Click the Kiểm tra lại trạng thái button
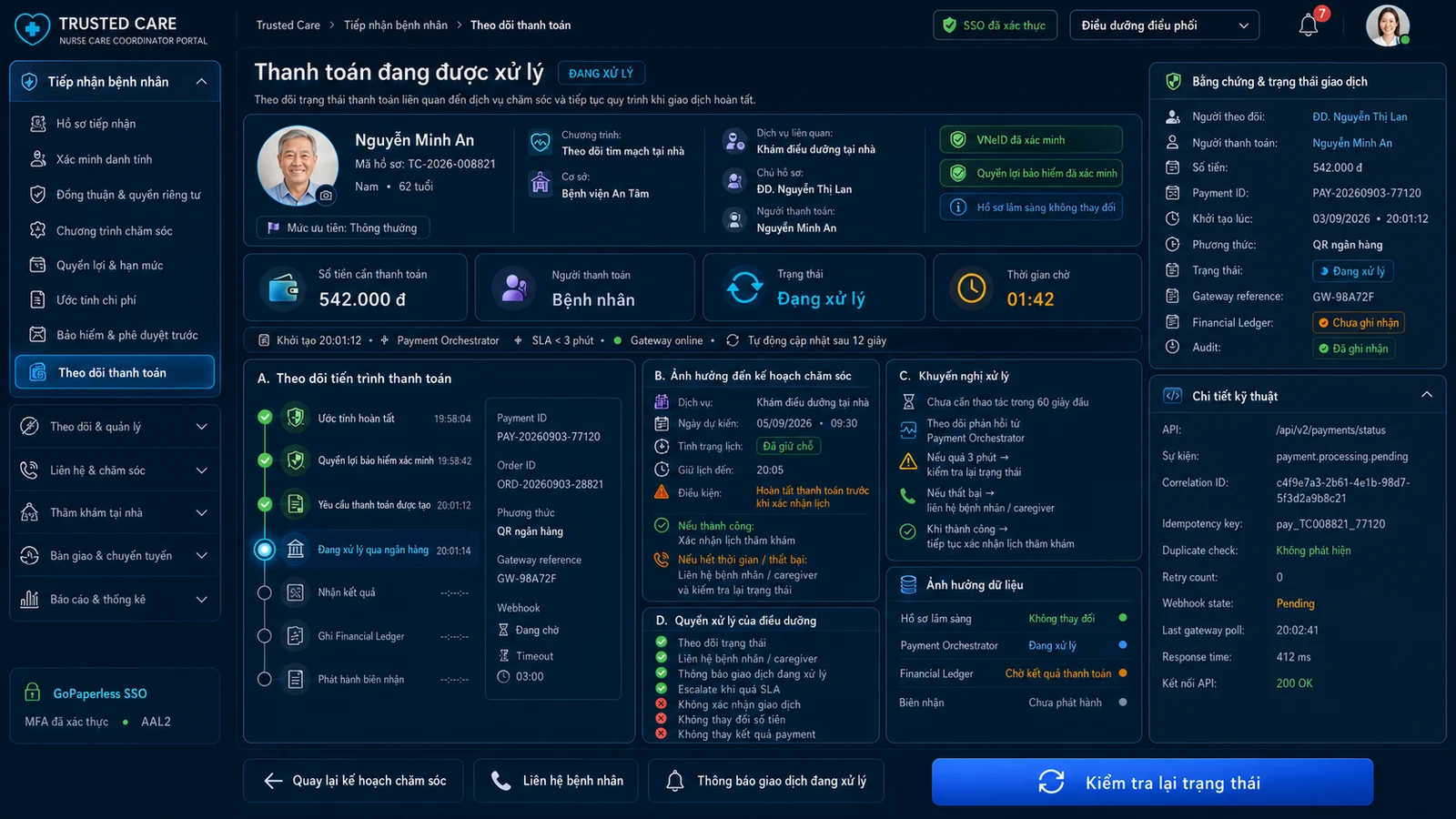The height and width of the screenshot is (819, 1456). point(1152,783)
